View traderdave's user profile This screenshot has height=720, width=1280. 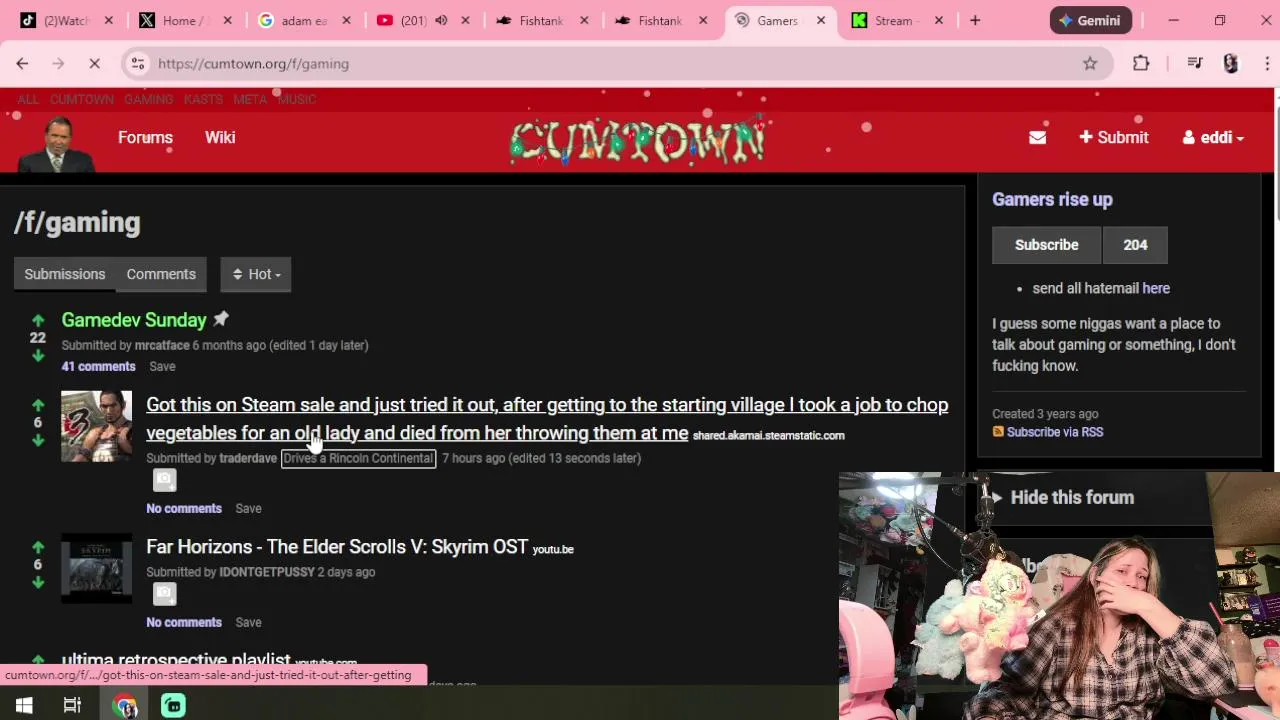point(248,458)
